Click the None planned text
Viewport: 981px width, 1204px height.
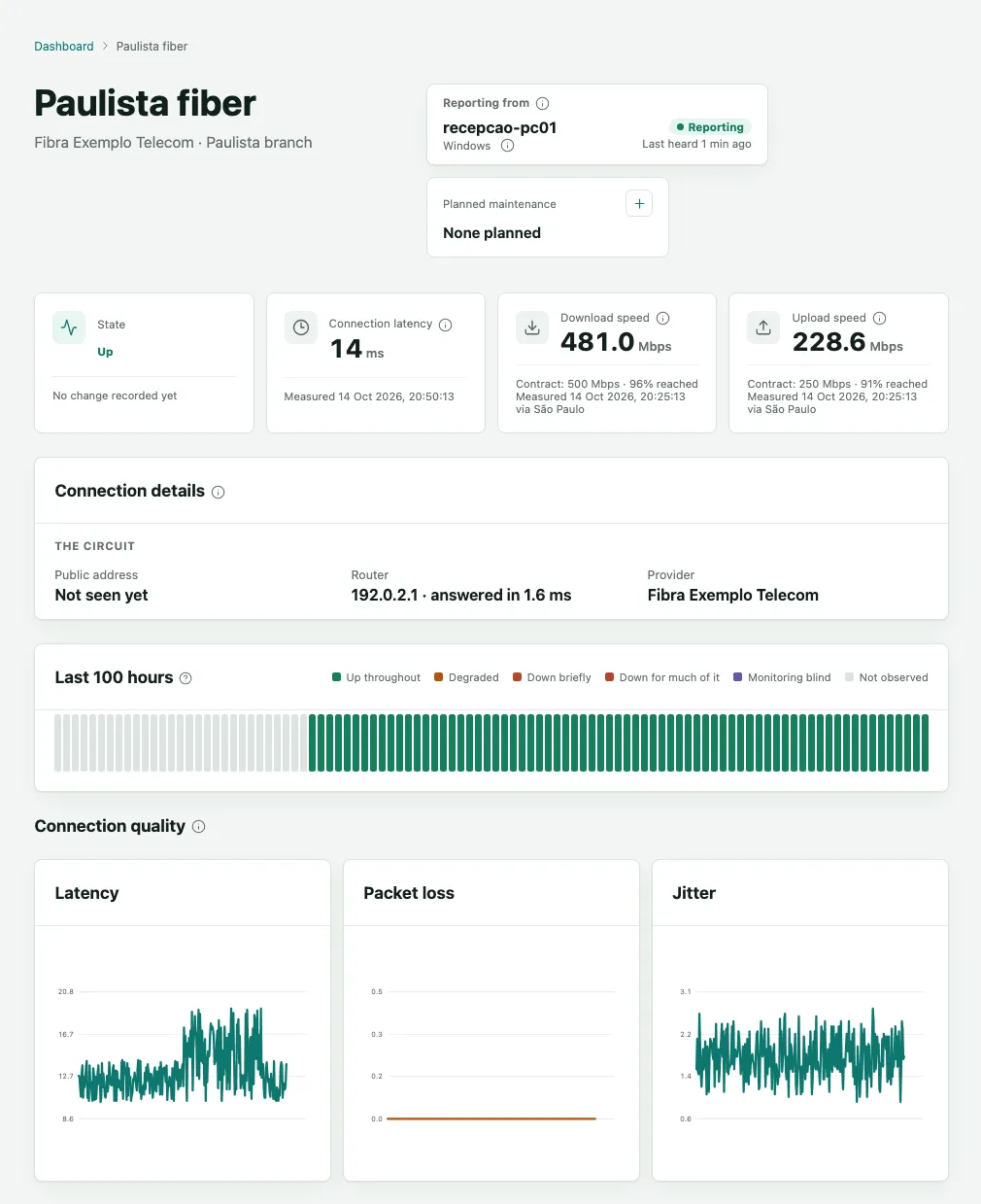[x=491, y=233]
